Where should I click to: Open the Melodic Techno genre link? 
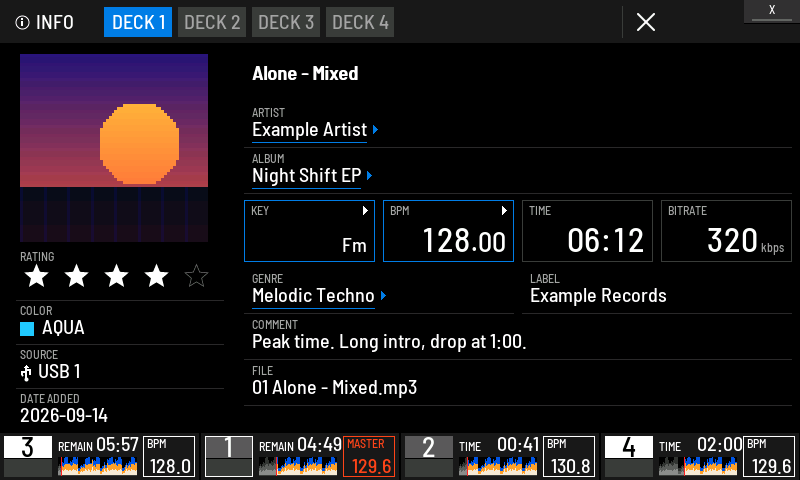(313, 296)
